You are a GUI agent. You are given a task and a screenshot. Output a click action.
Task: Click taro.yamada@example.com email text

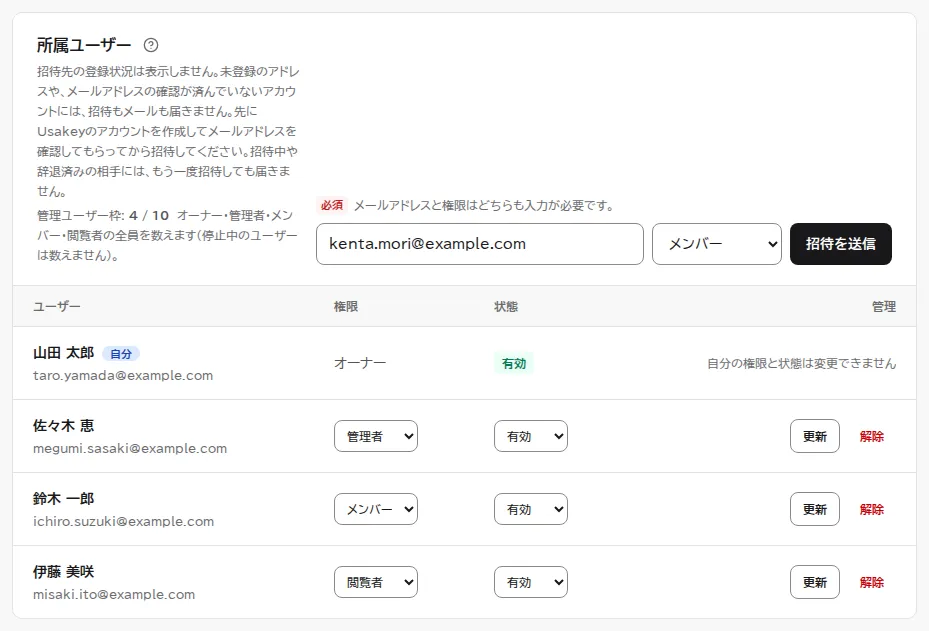[x=123, y=376]
